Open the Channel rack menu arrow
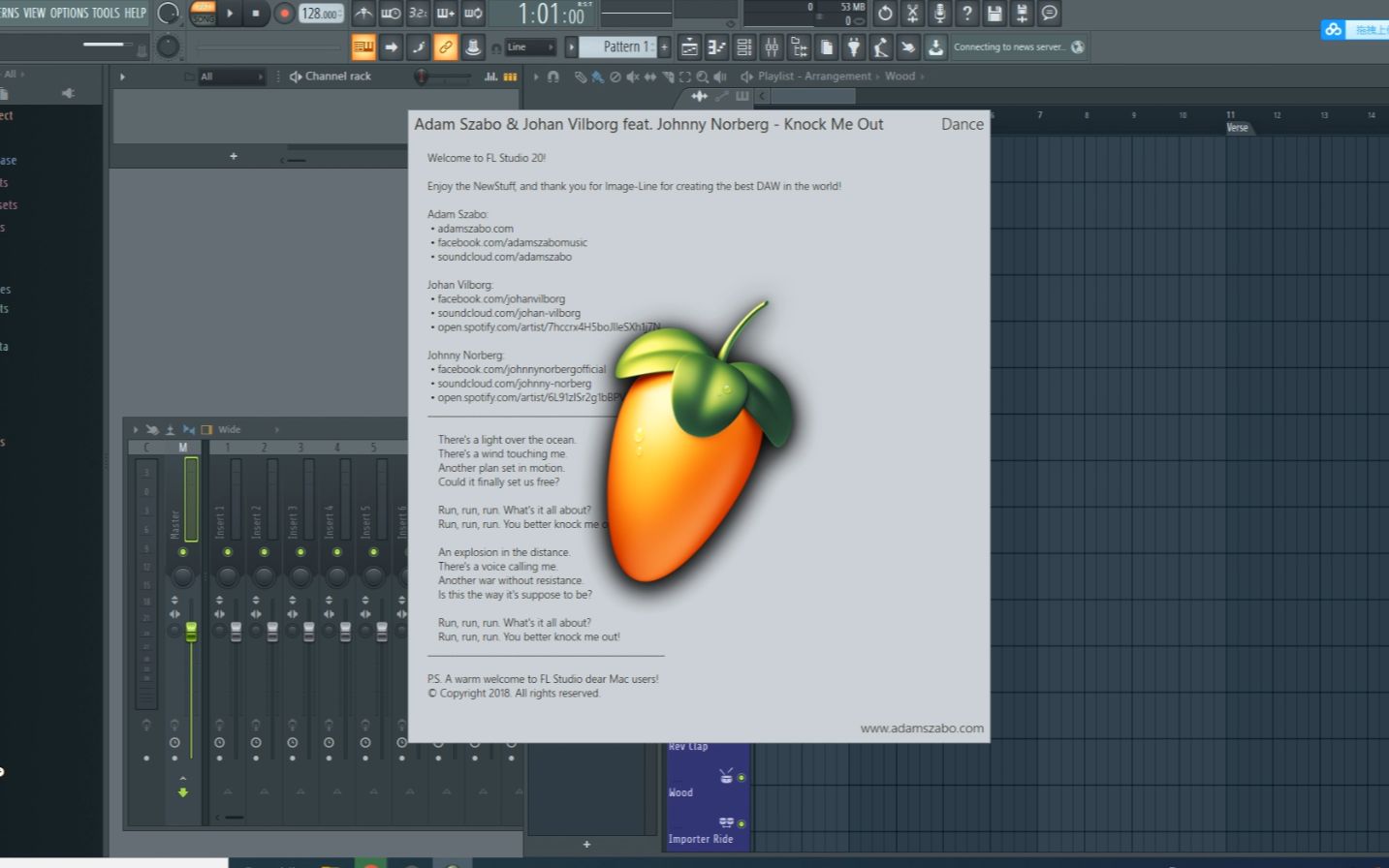The width and height of the screenshot is (1389, 868). pos(122,77)
